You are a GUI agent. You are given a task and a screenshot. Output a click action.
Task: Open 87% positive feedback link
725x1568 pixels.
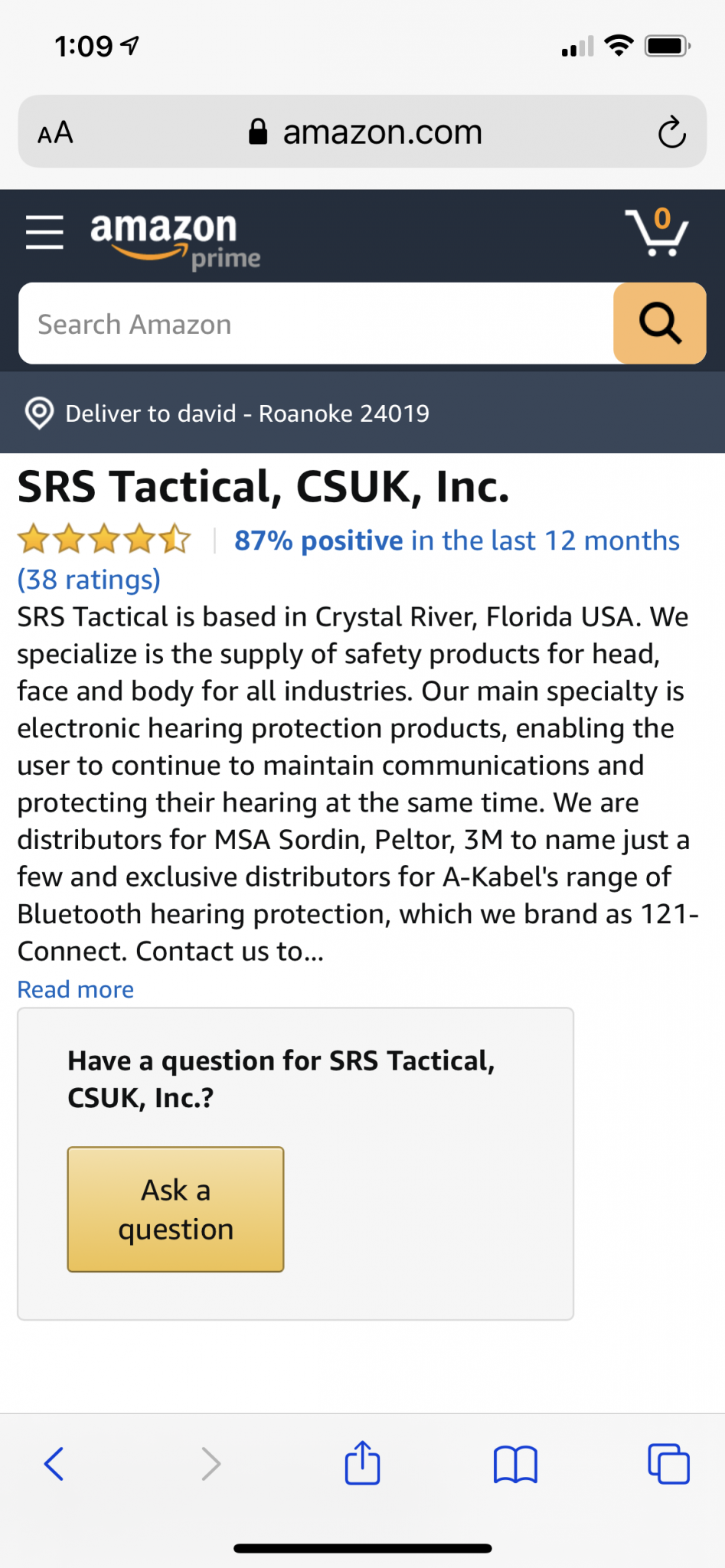pyautogui.click(x=457, y=541)
